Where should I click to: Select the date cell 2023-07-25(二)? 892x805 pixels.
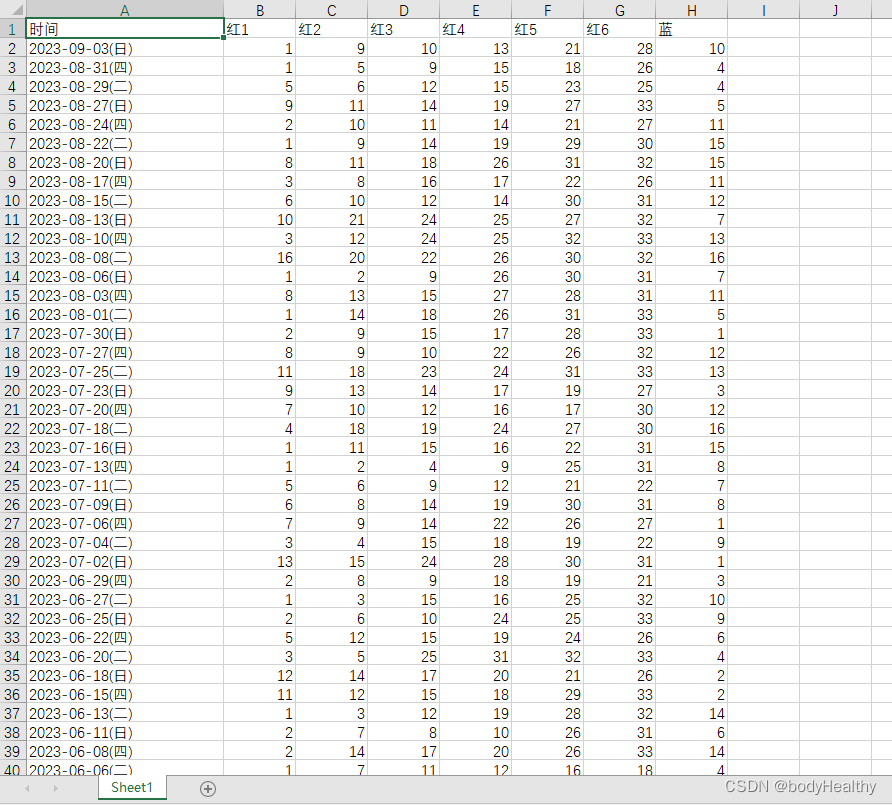coord(125,371)
